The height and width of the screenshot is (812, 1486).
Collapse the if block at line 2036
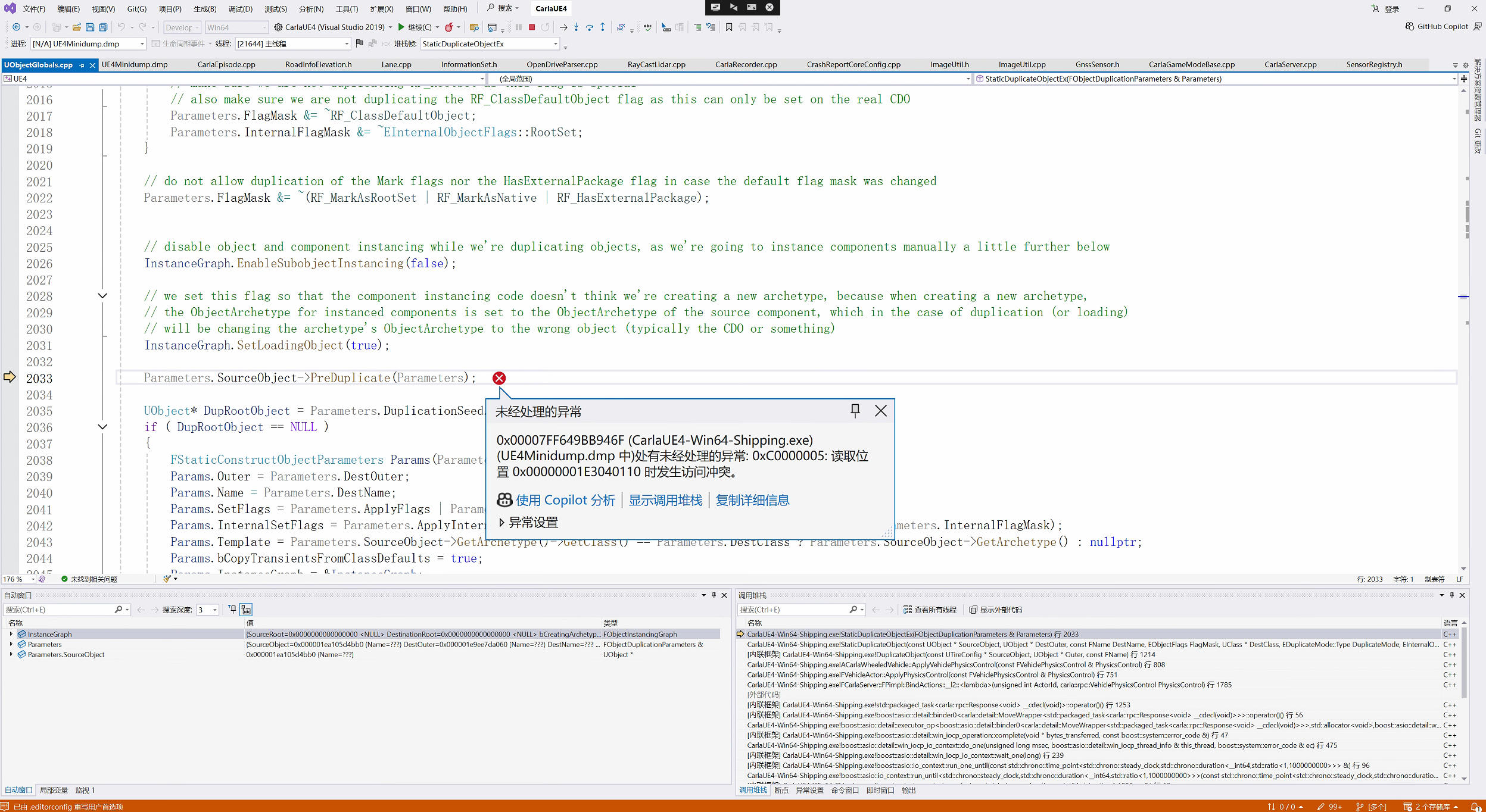102,427
